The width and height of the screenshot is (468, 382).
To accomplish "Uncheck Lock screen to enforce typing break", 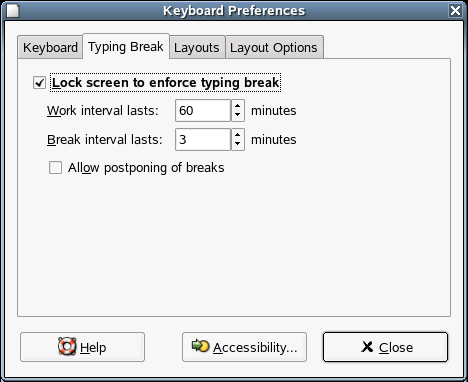I will point(39,83).
